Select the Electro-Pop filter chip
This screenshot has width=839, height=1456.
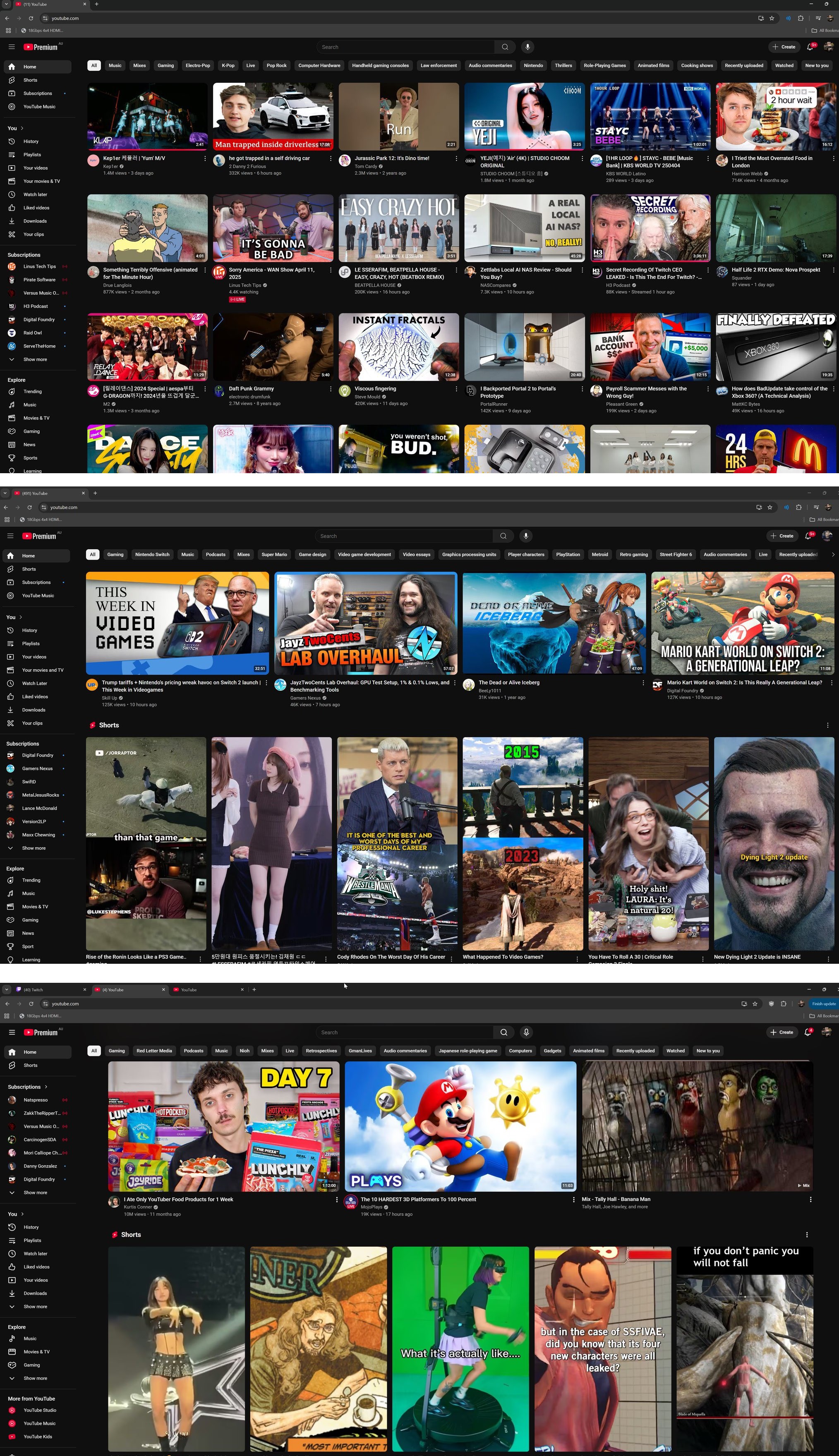[198, 66]
